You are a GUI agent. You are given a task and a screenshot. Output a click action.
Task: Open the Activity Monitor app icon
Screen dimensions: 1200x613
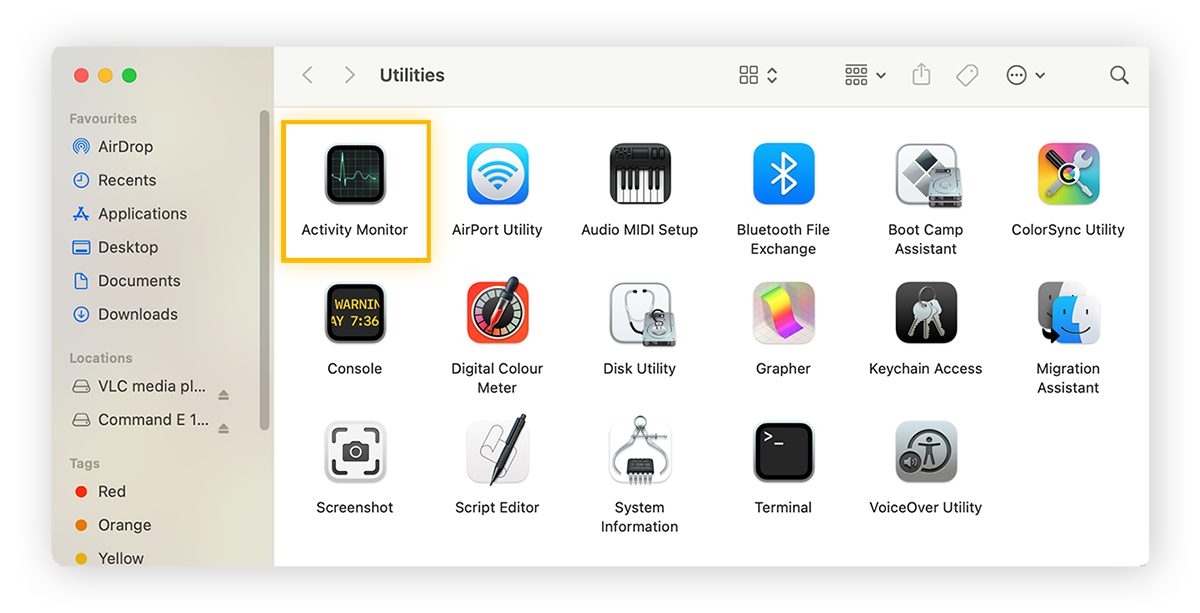coord(354,174)
